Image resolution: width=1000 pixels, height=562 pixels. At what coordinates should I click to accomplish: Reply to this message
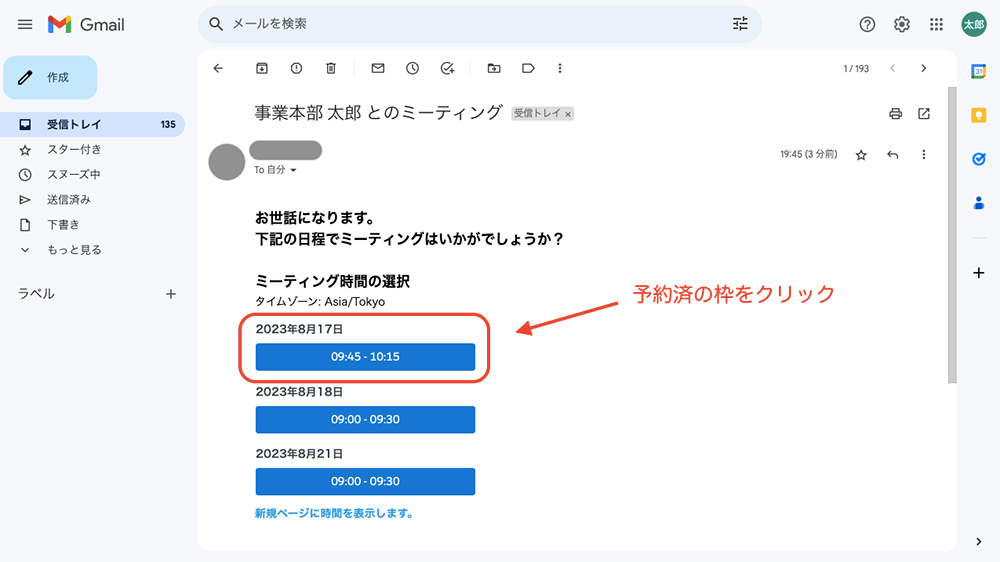[892, 154]
